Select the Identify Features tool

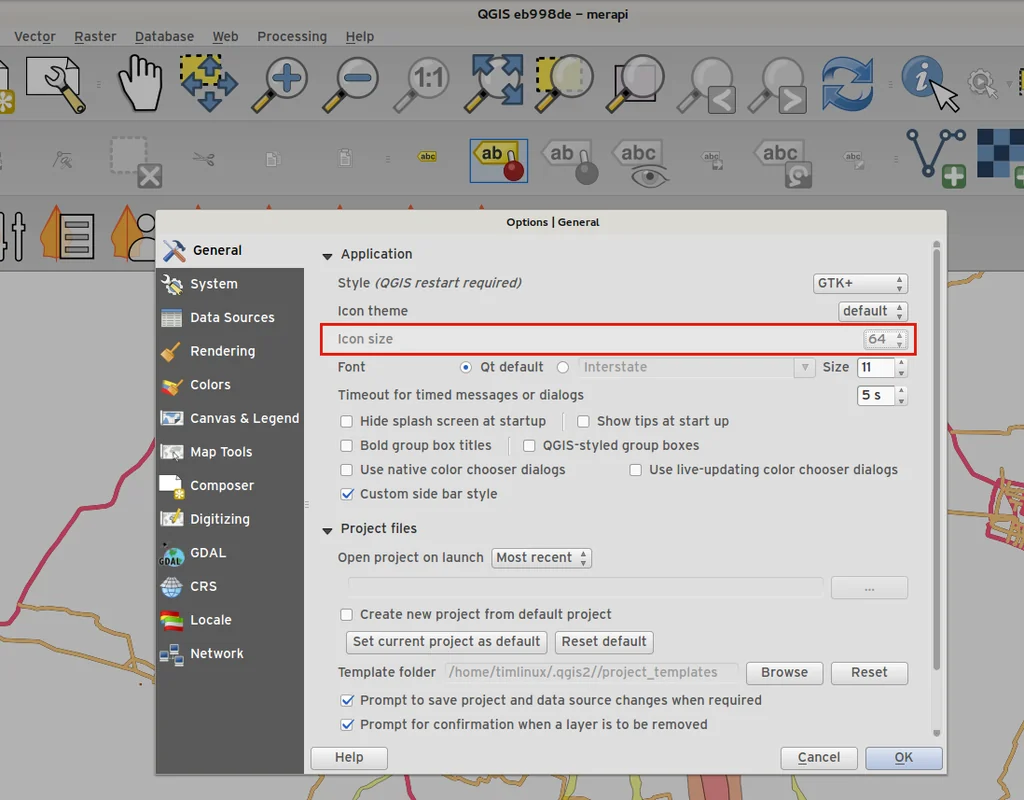click(926, 82)
